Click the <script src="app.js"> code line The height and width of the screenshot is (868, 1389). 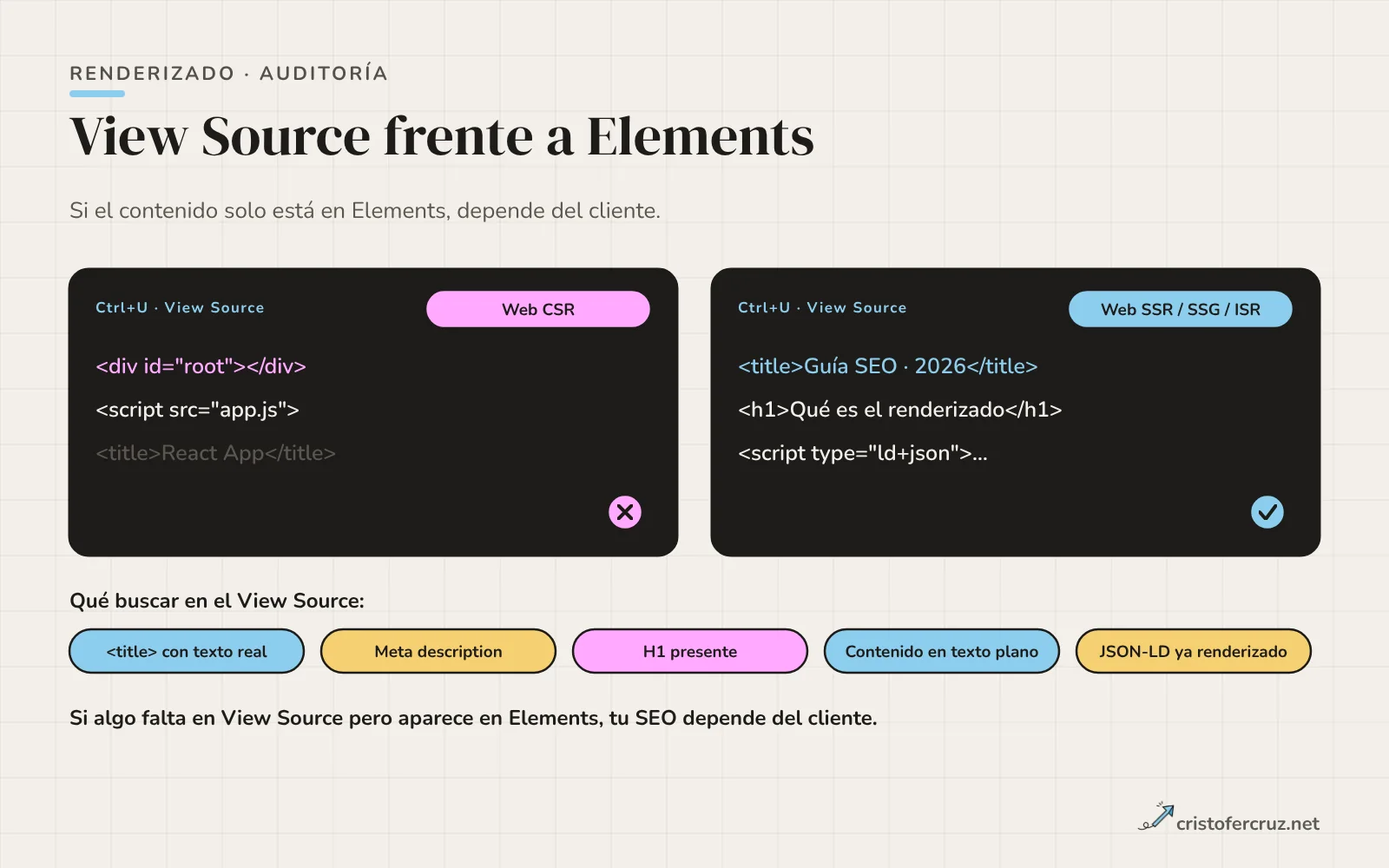[x=197, y=410]
